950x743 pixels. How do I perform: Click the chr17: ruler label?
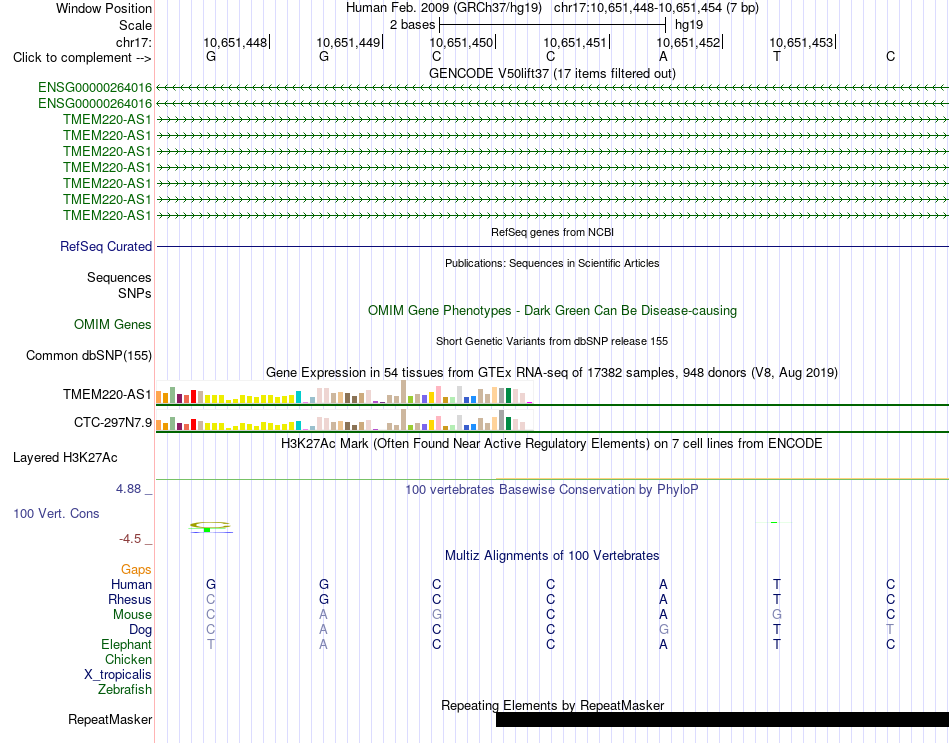(x=133, y=42)
